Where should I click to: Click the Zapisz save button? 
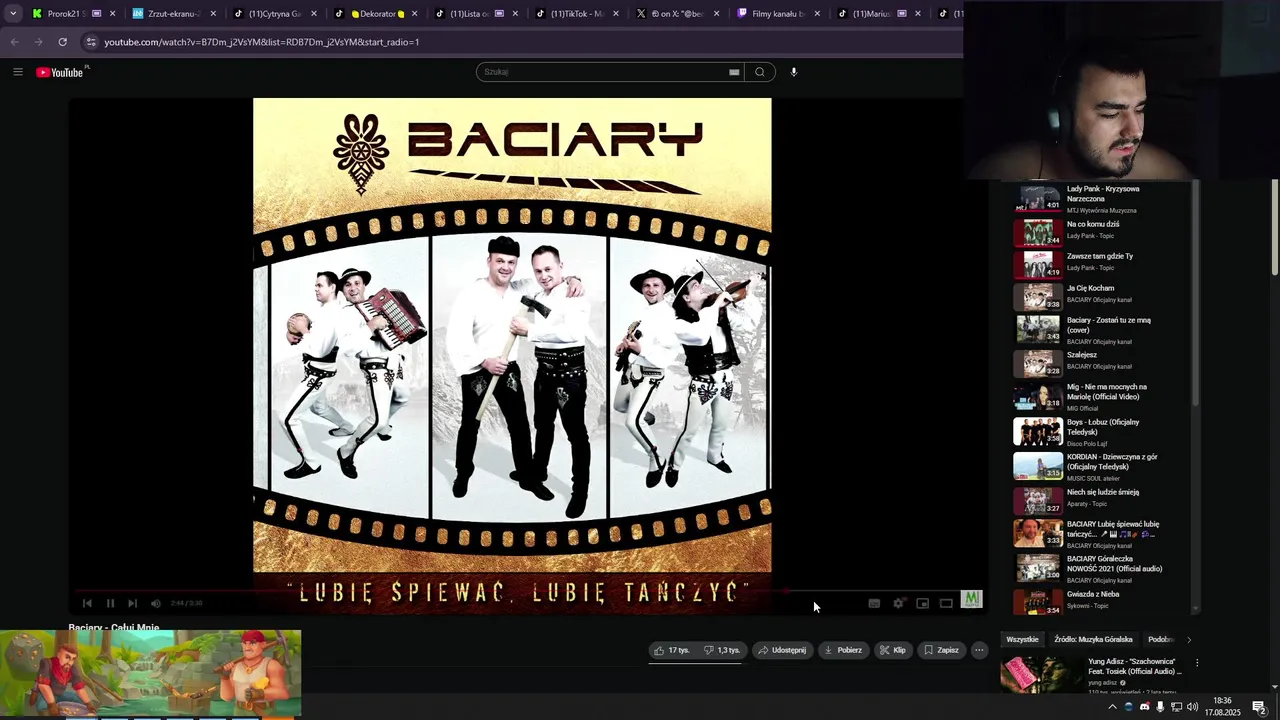click(941, 650)
